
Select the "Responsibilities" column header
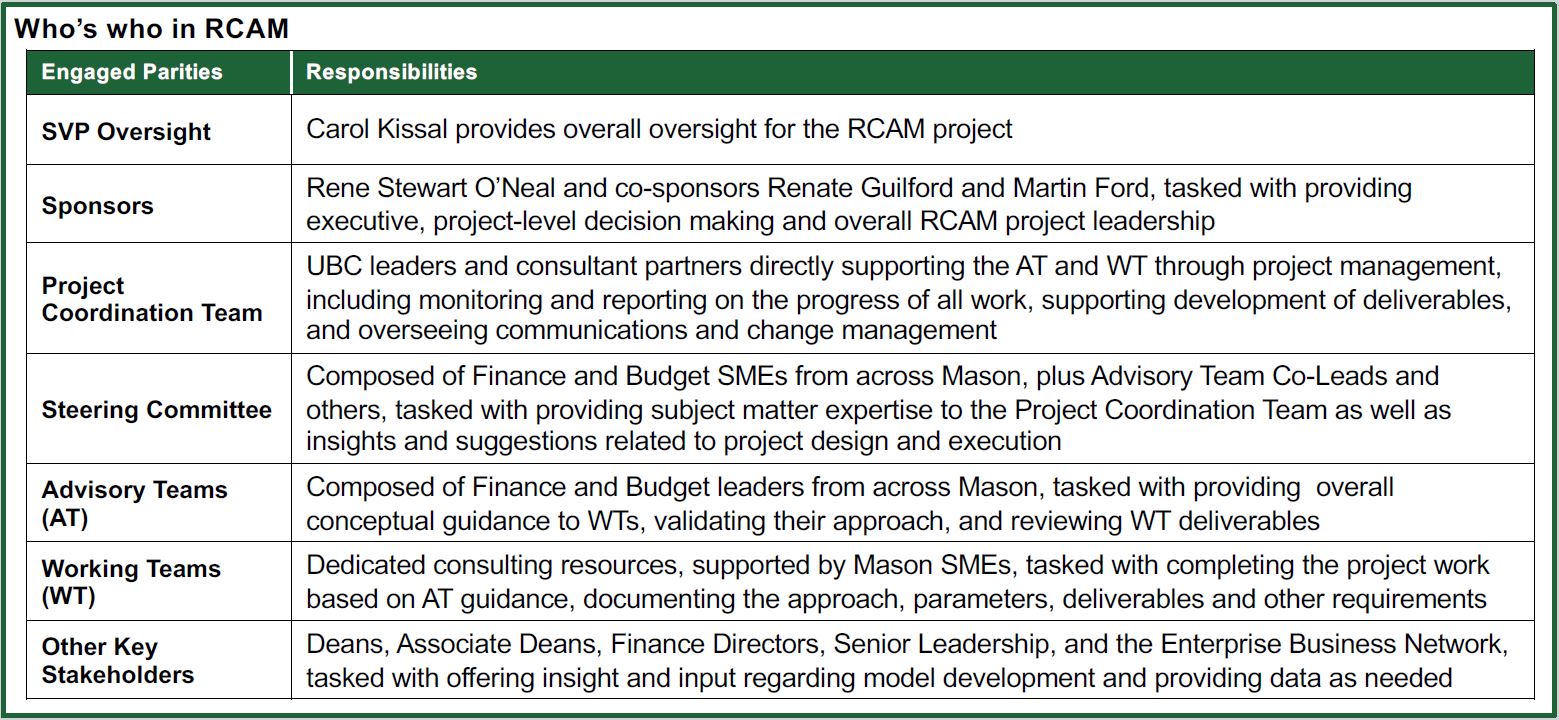391,72
